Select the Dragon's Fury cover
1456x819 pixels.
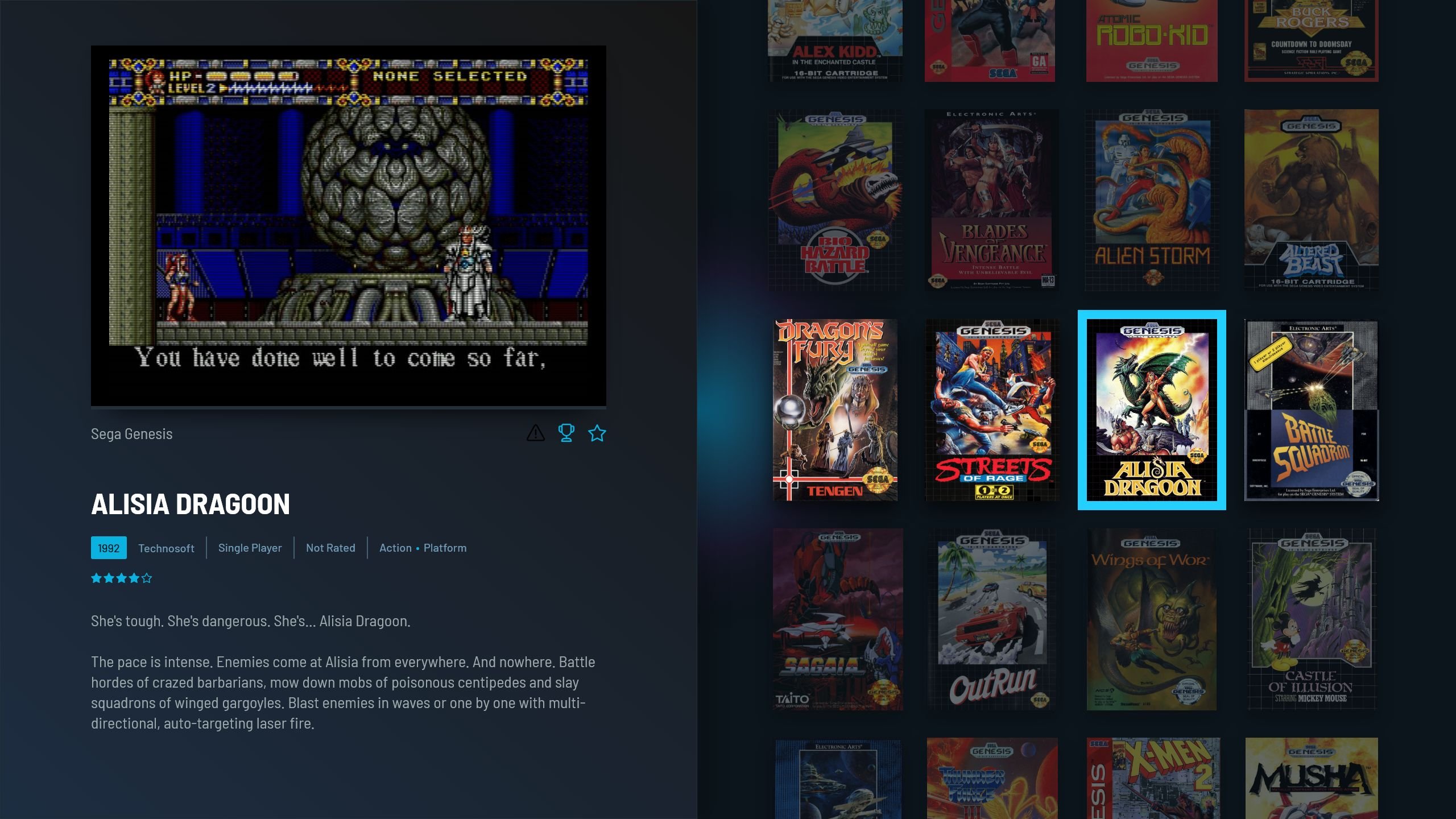tap(835, 410)
